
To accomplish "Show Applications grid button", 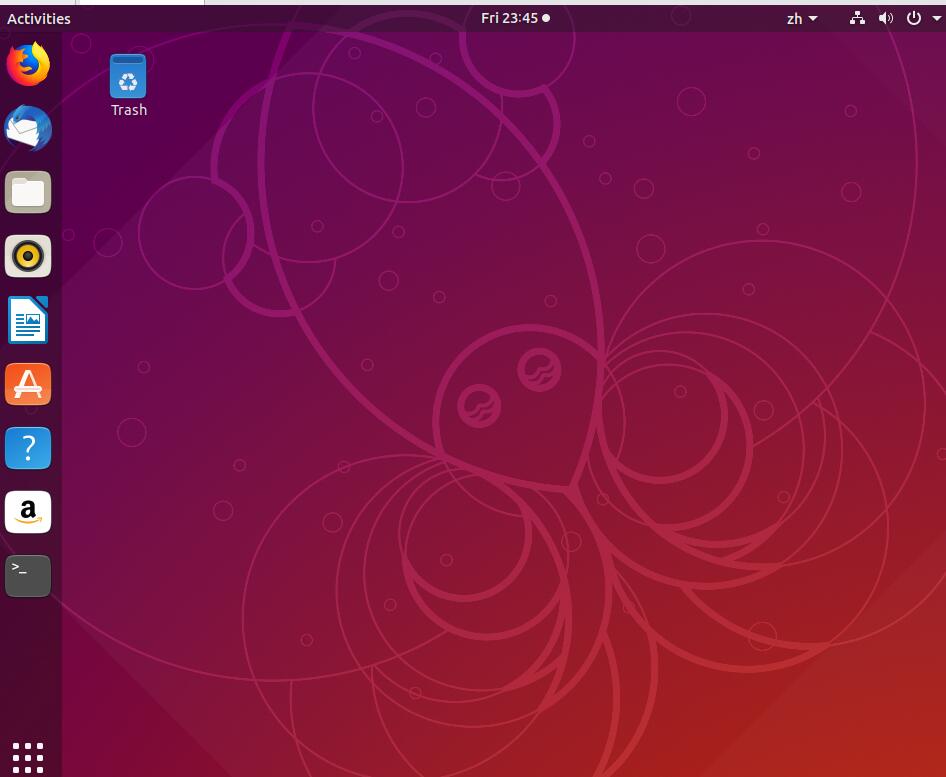I will pos(28,757).
